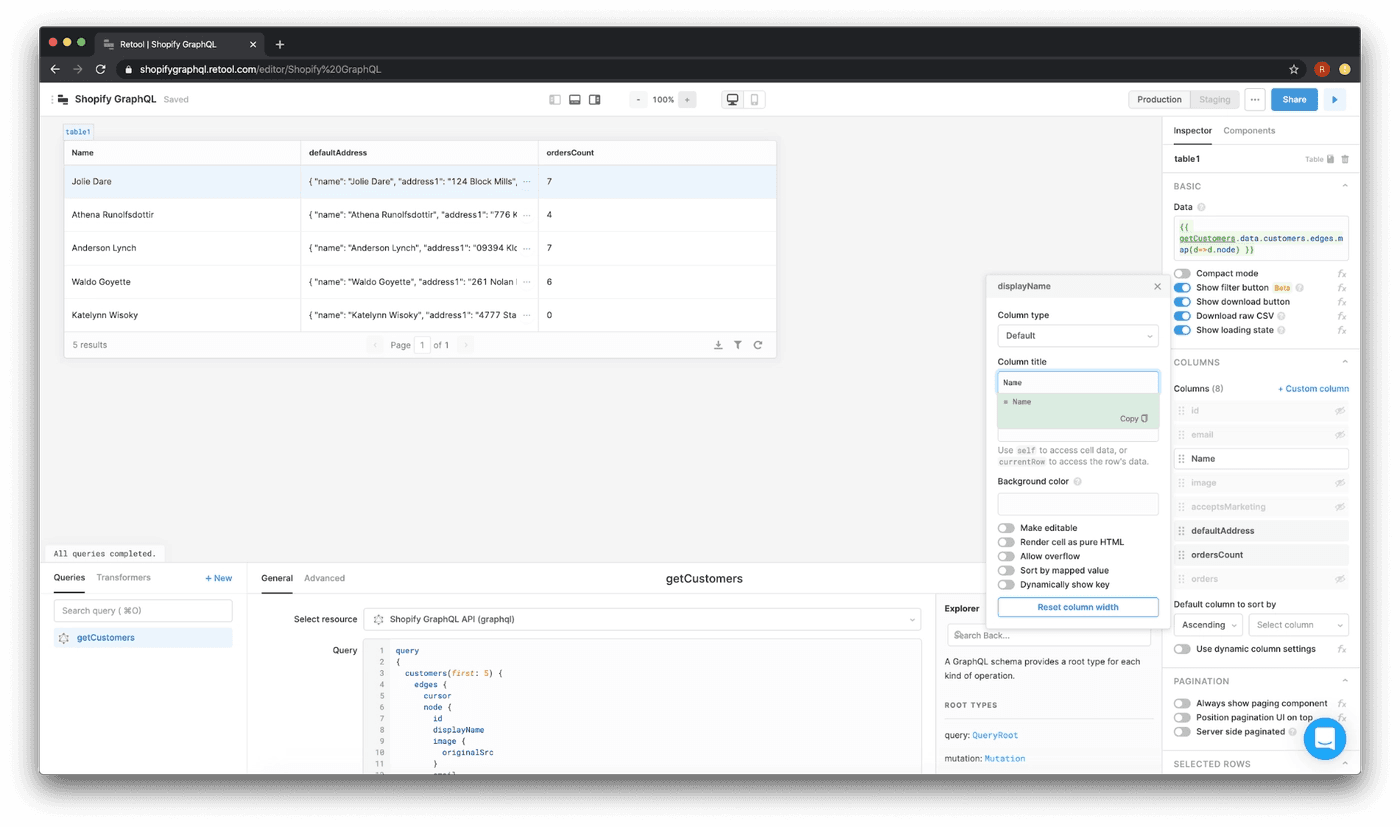Open the Ascending sort order dropdown
This screenshot has width=1400, height=827.
click(1207, 625)
